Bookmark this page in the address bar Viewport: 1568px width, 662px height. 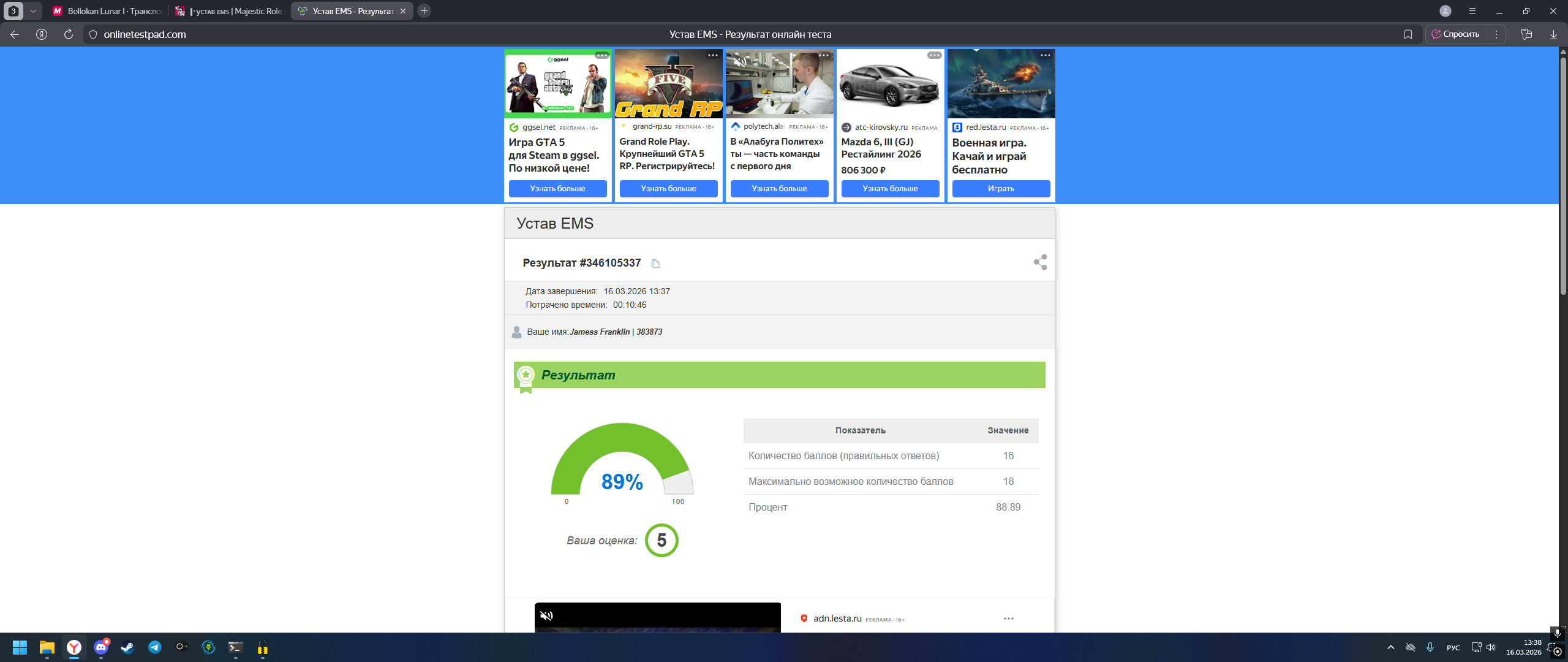1408,34
